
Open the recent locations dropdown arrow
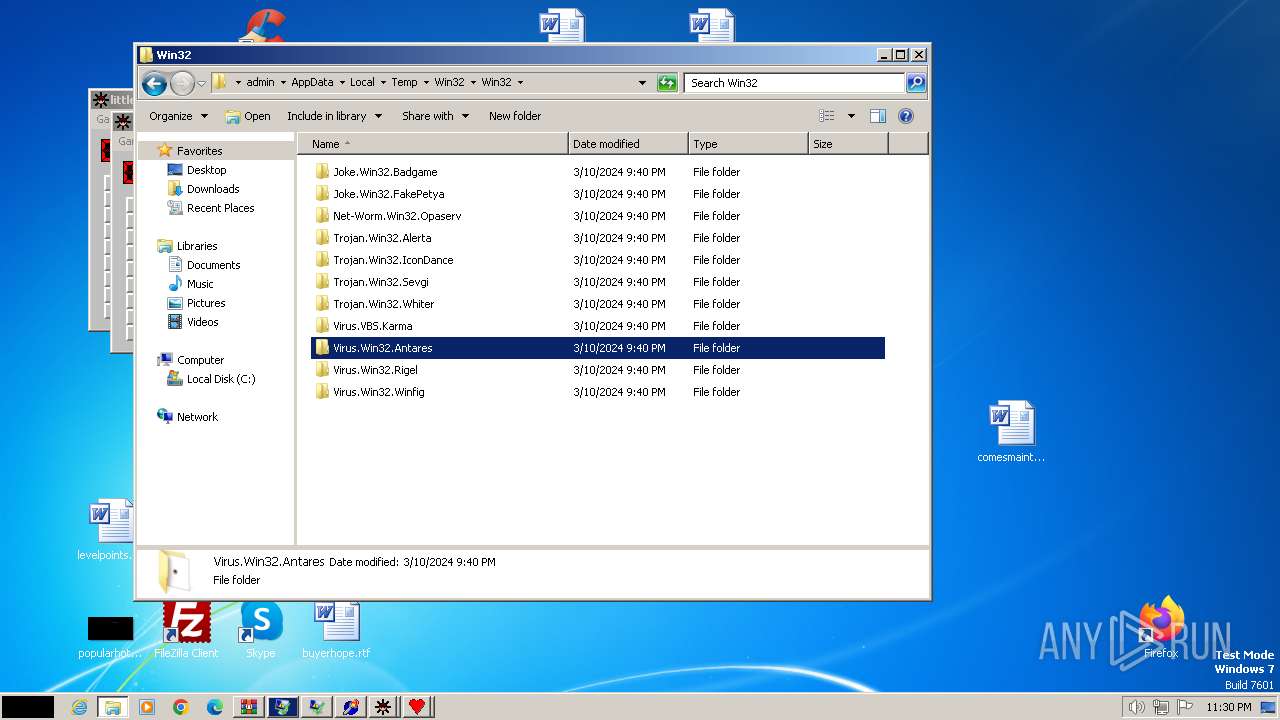[x=201, y=83]
